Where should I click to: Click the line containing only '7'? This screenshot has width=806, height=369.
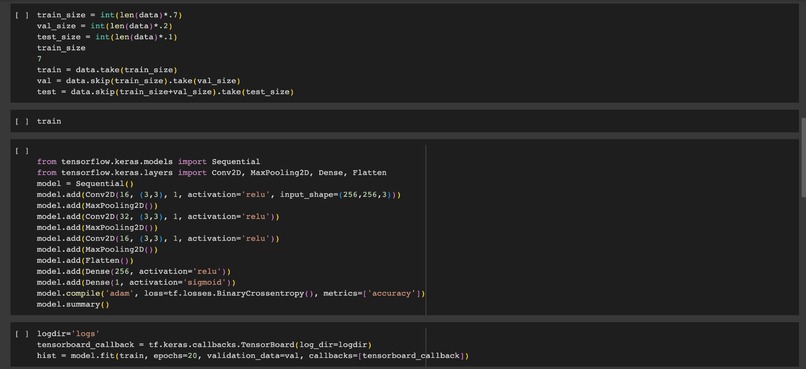tap(39, 59)
